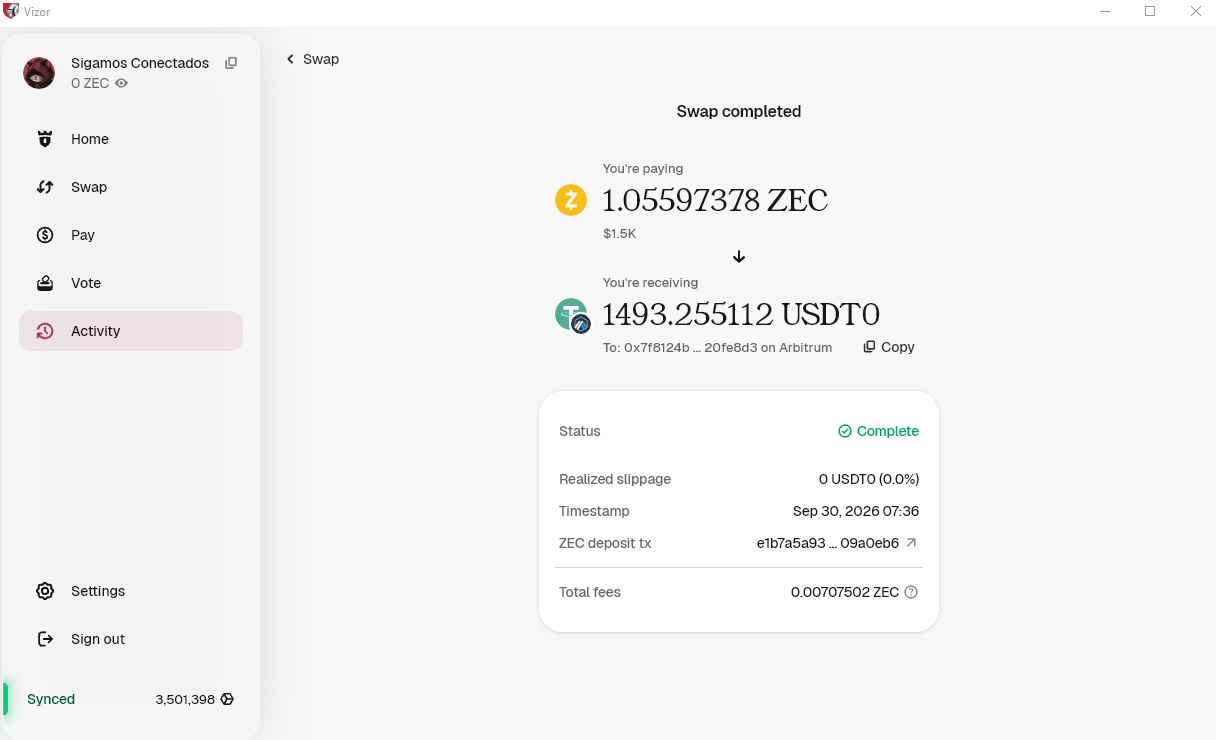The width and height of the screenshot is (1216, 740).
Task: Copy the Arbitrum recipient address
Action: coord(889,347)
